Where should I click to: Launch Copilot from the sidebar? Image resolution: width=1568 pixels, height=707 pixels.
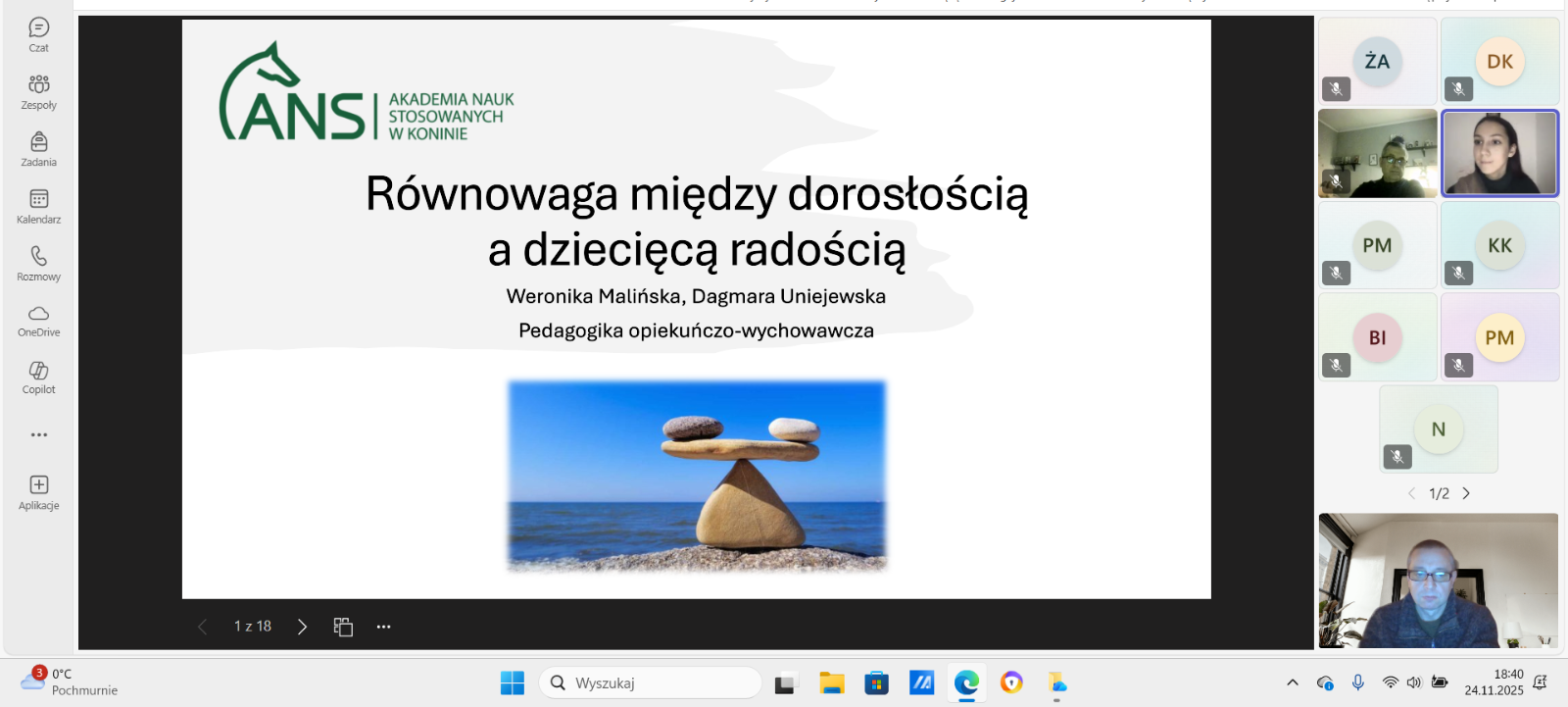(x=38, y=377)
